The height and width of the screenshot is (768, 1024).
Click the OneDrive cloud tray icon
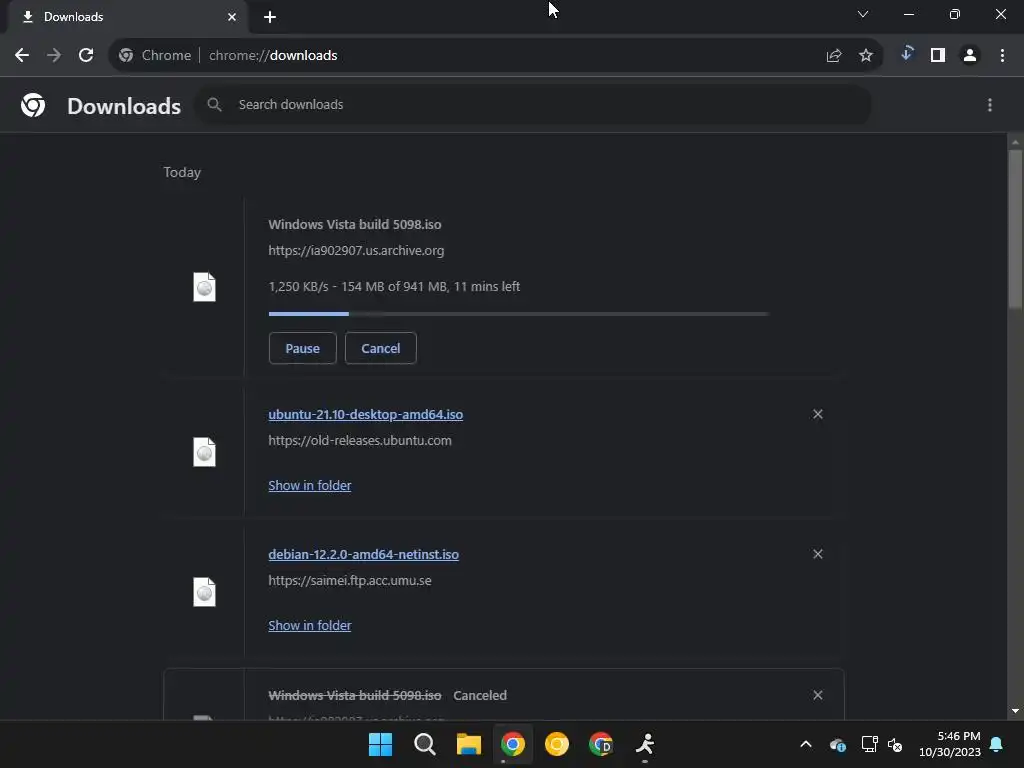(838, 744)
